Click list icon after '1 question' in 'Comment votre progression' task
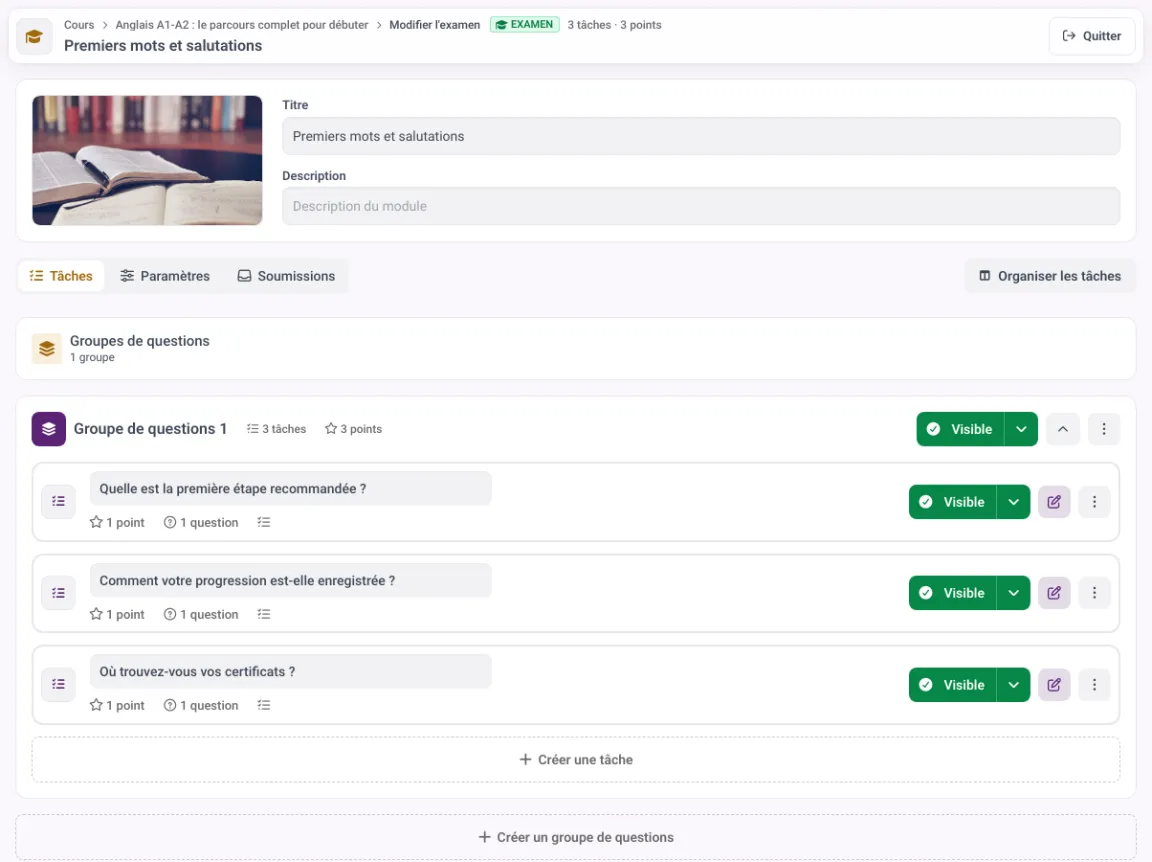The width and height of the screenshot is (1152, 862). tap(264, 614)
